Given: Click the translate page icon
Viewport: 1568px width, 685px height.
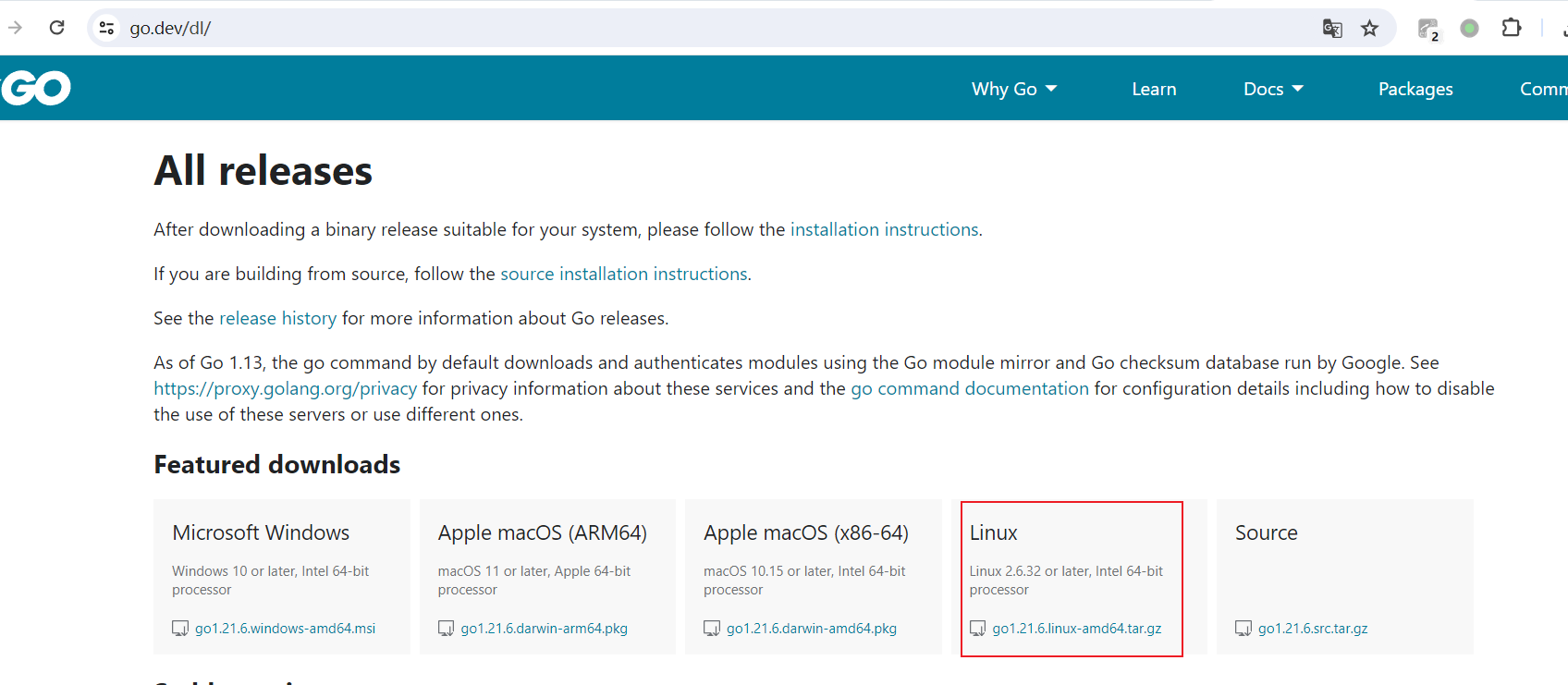Looking at the screenshot, I should [1331, 29].
